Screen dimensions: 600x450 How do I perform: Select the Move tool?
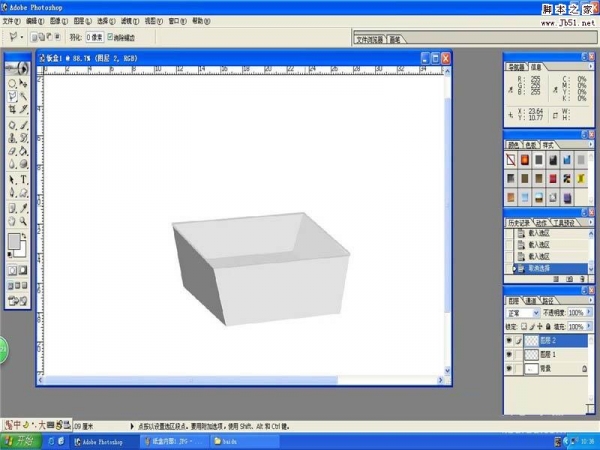coord(23,83)
